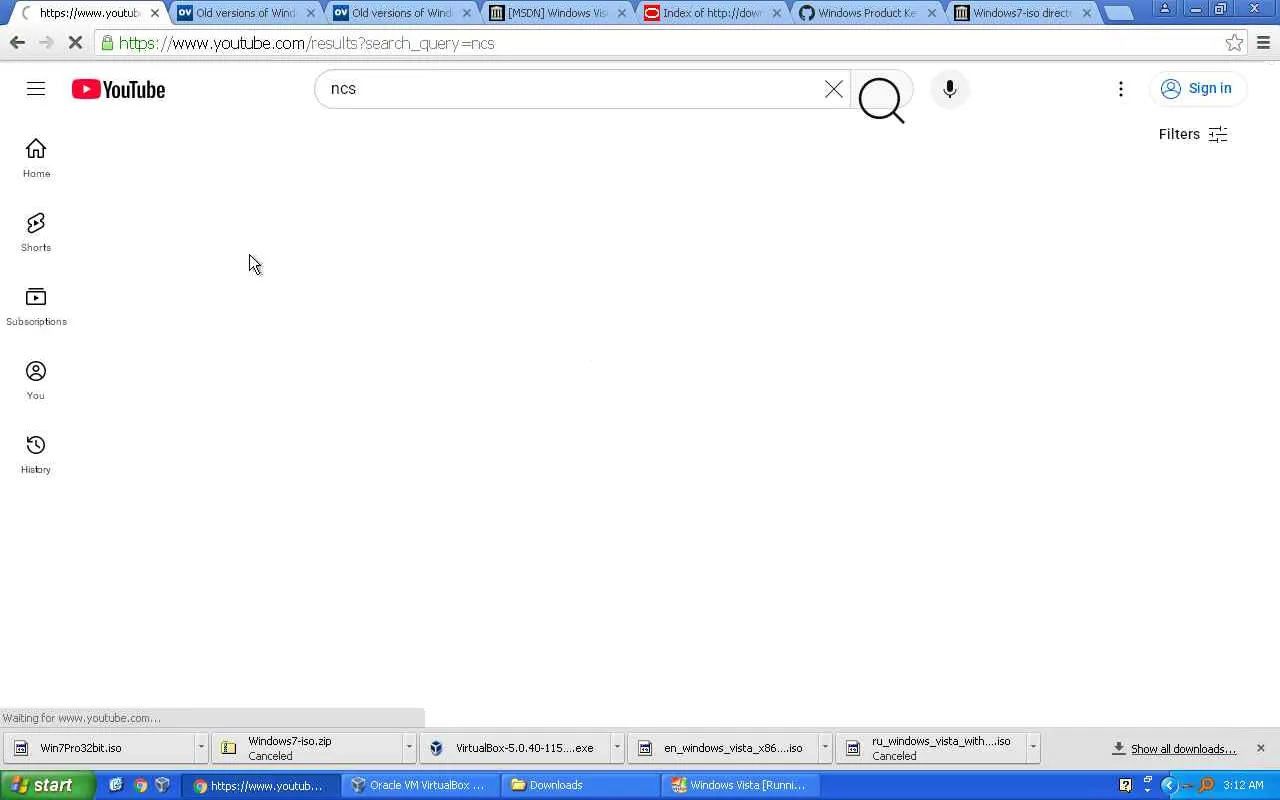Switch to Windows Vista [Running] taskbar window

click(740, 785)
